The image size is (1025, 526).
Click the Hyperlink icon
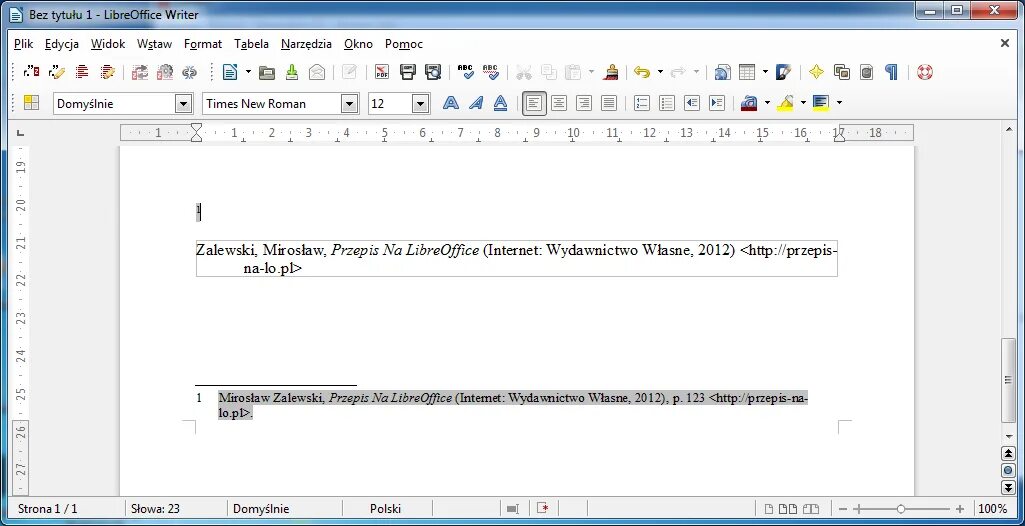pyautogui.click(x=722, y=72)
